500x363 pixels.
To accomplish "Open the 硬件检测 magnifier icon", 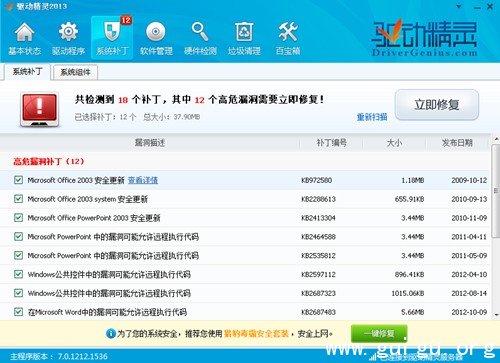I will [200, 38].
